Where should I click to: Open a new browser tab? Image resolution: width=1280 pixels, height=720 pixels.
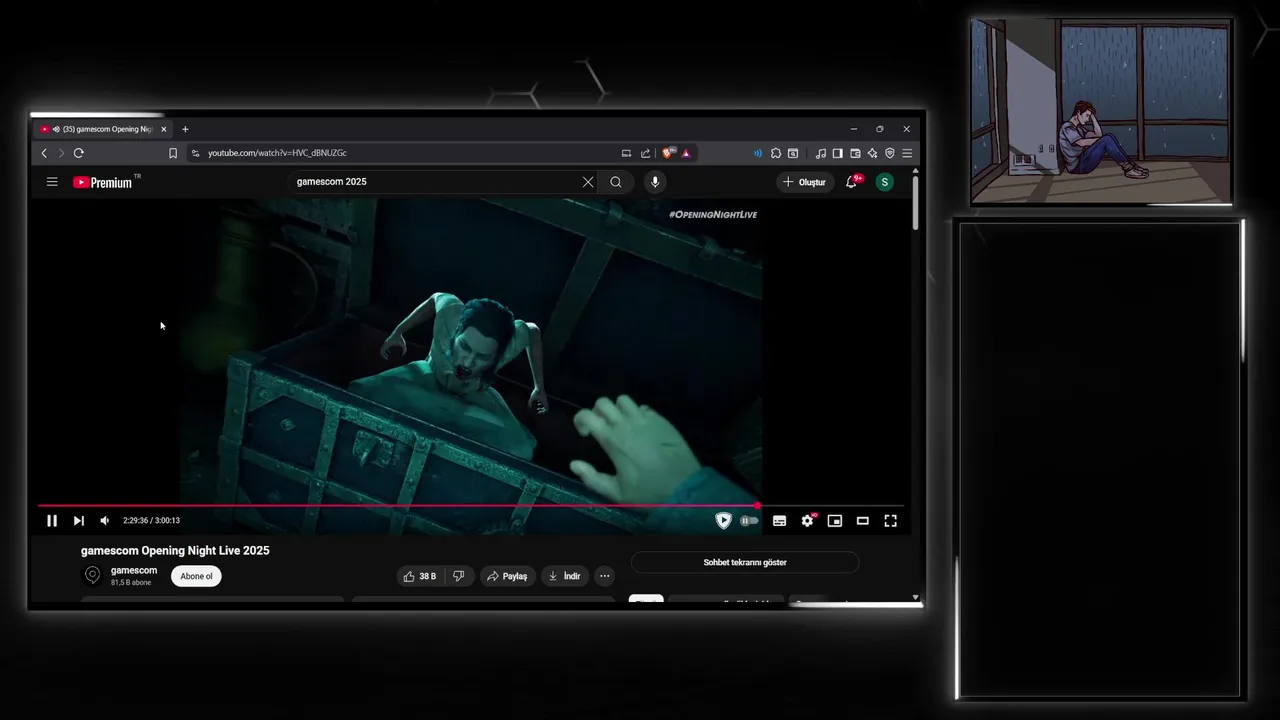click(185, 129)
